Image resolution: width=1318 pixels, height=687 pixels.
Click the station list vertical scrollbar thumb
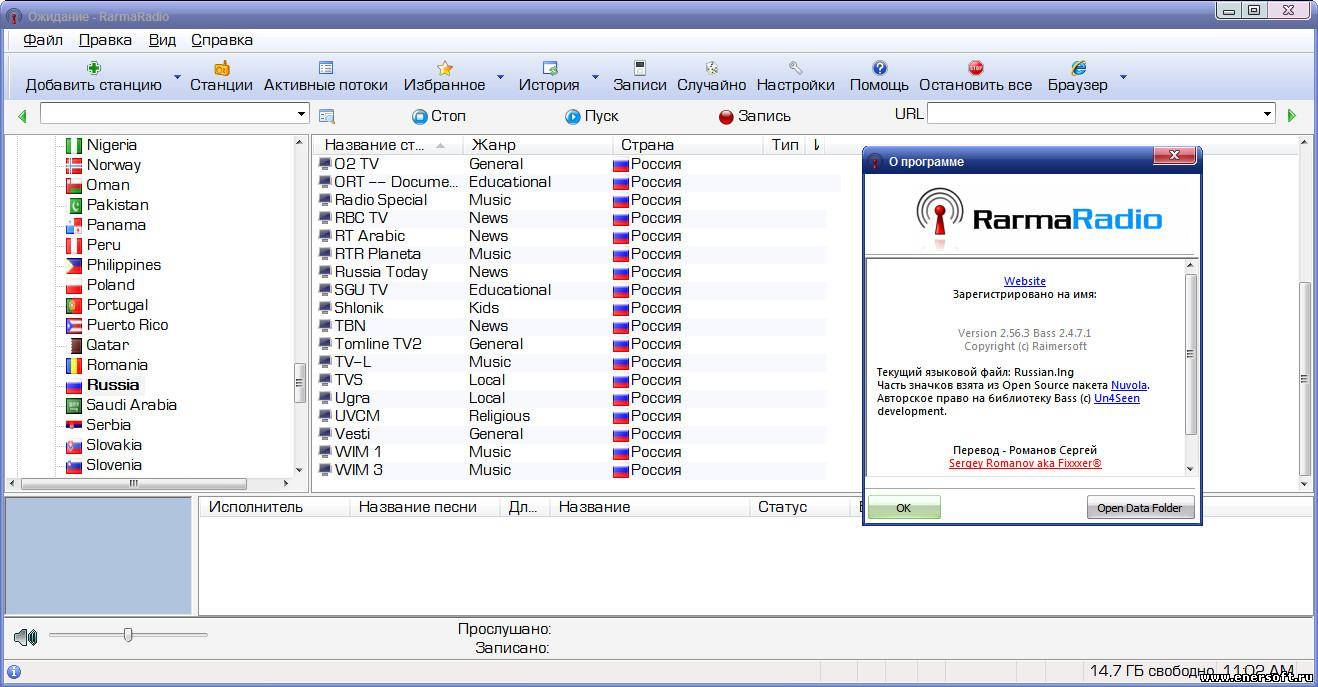(x=1304, y=379)
